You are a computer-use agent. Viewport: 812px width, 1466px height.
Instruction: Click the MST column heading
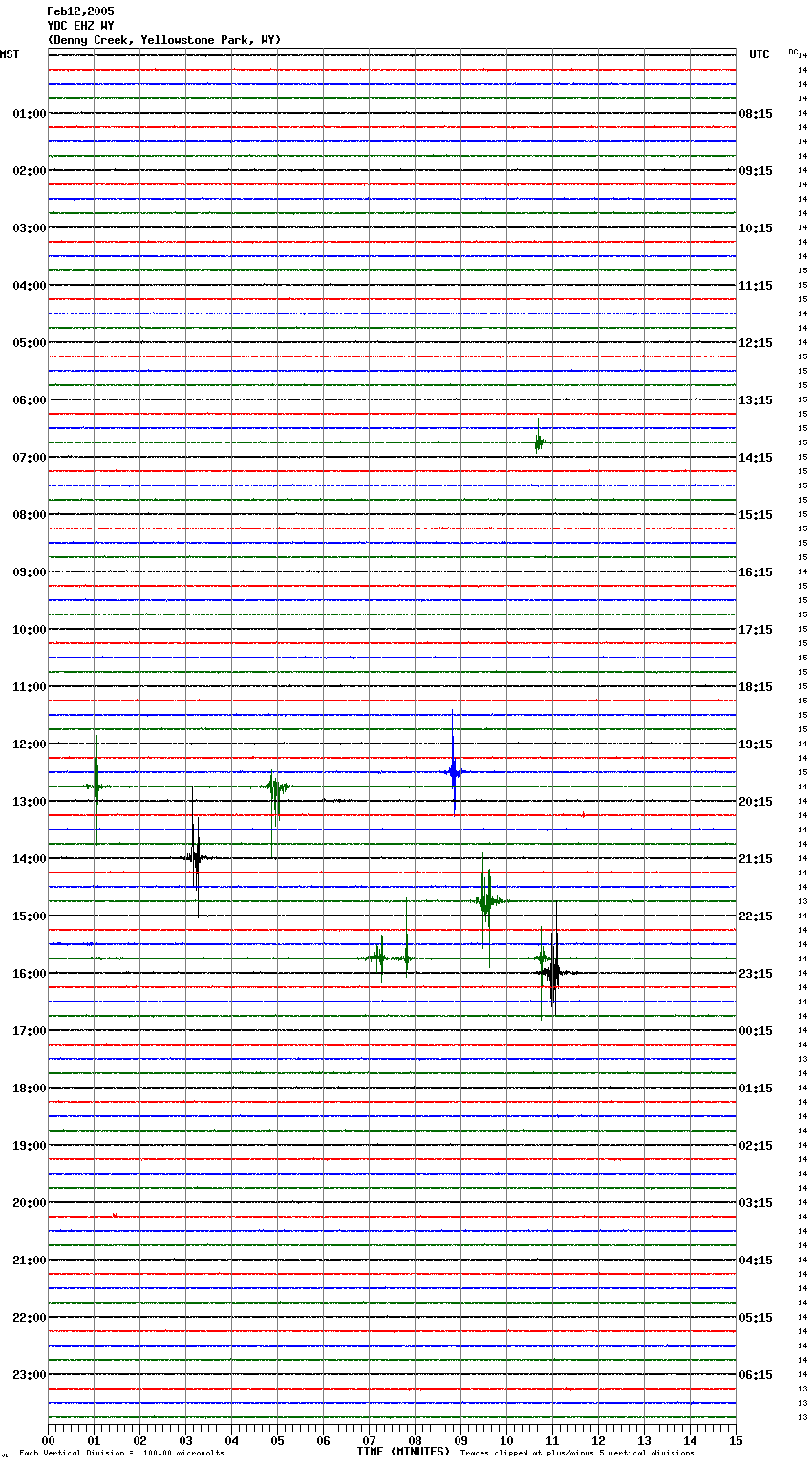(x=10, y=54)
